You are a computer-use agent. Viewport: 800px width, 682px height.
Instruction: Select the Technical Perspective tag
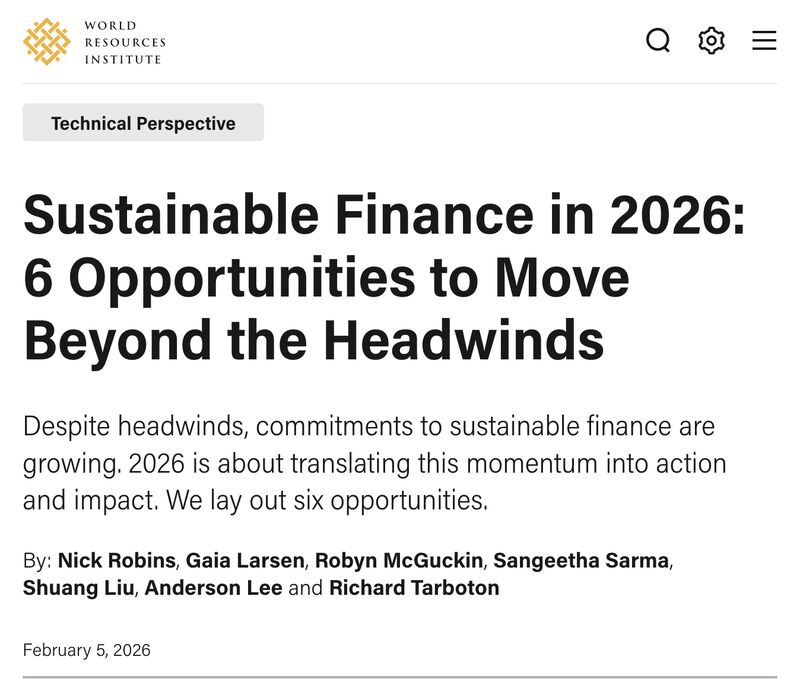tap(143, 122)
